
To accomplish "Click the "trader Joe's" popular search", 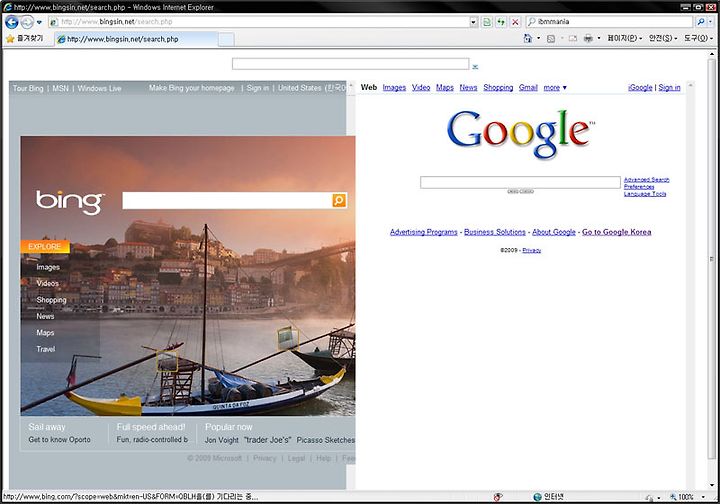I will click(267, 440).
